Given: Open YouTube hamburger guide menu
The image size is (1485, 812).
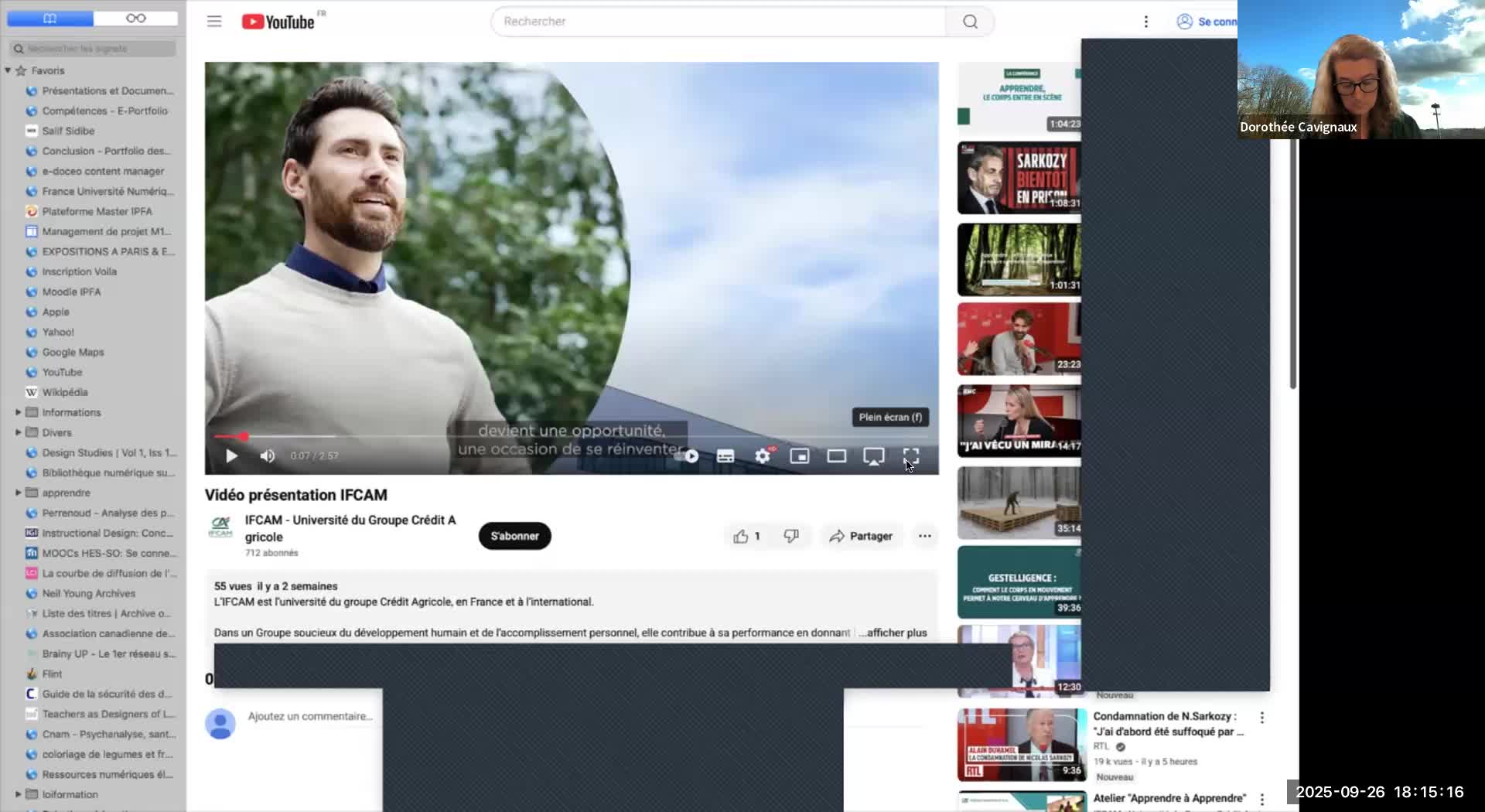Looking at the screenshot, I should coord(214,22).
